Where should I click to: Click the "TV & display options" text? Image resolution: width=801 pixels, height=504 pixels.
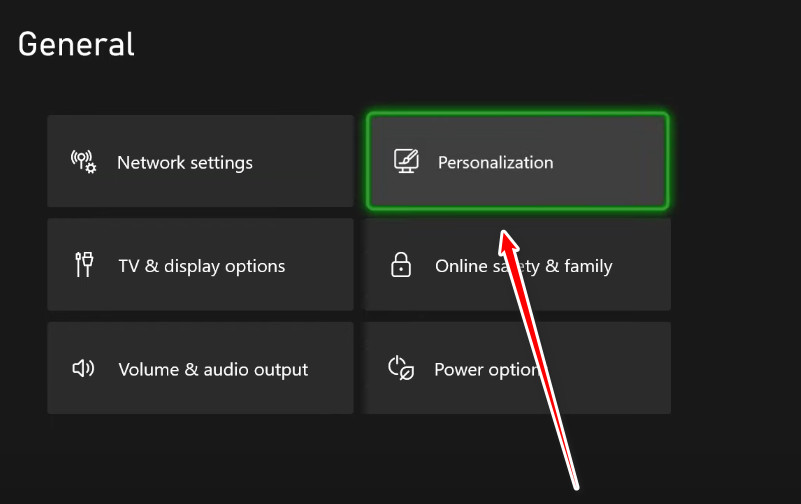tap(202, 266)
